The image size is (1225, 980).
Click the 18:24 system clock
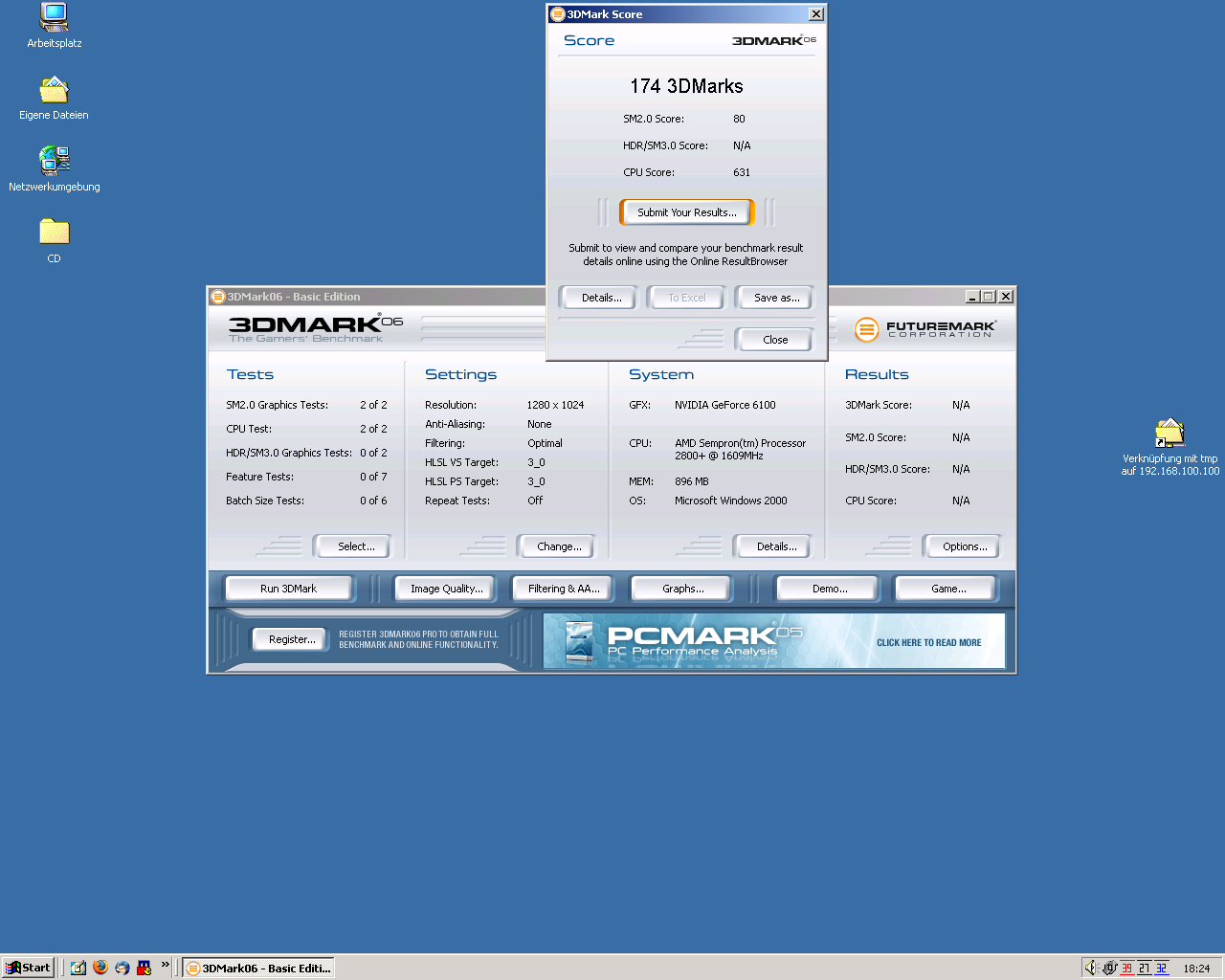tap(1196, 969)
